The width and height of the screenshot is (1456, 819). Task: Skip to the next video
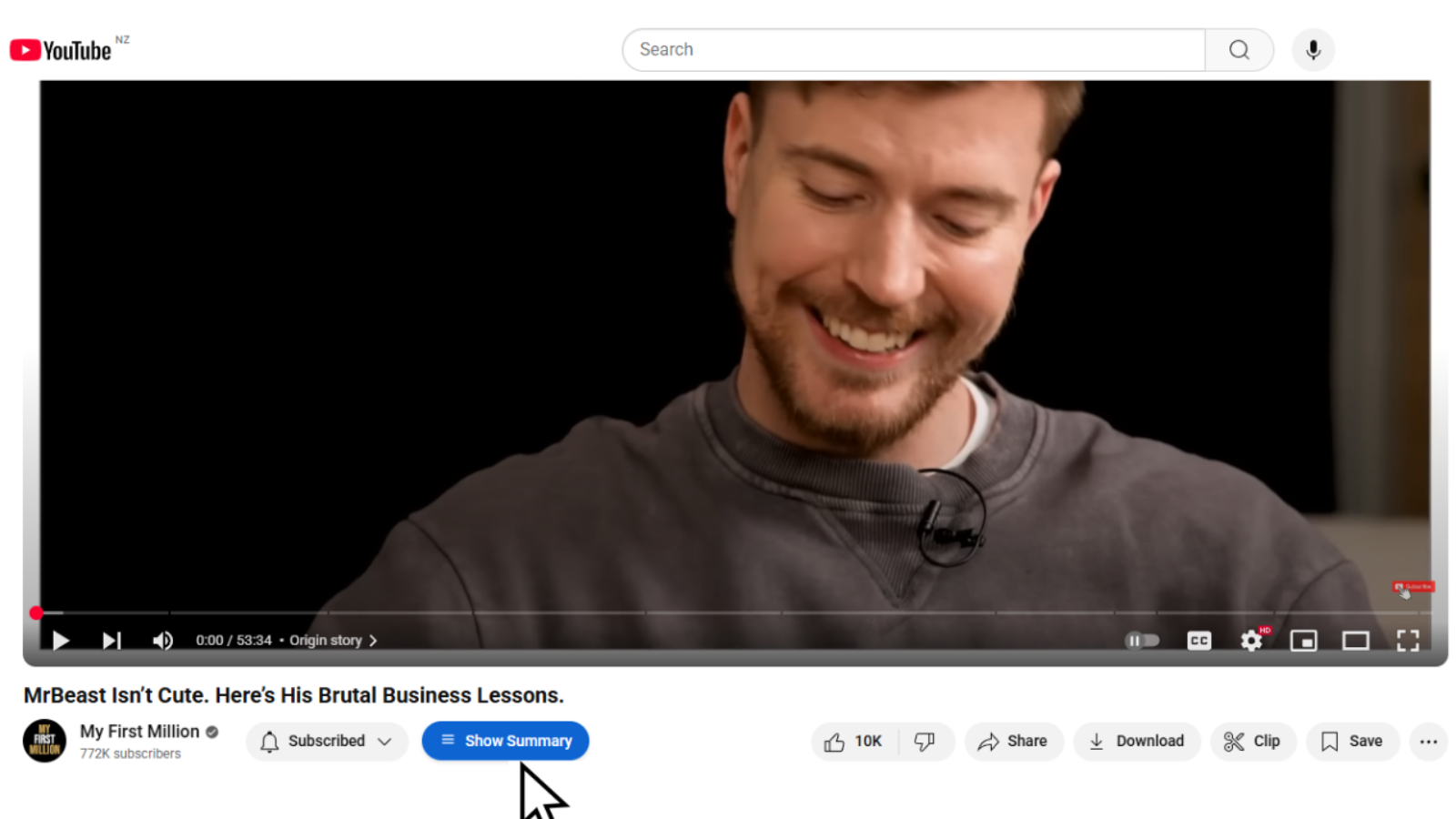coord(111,641)
